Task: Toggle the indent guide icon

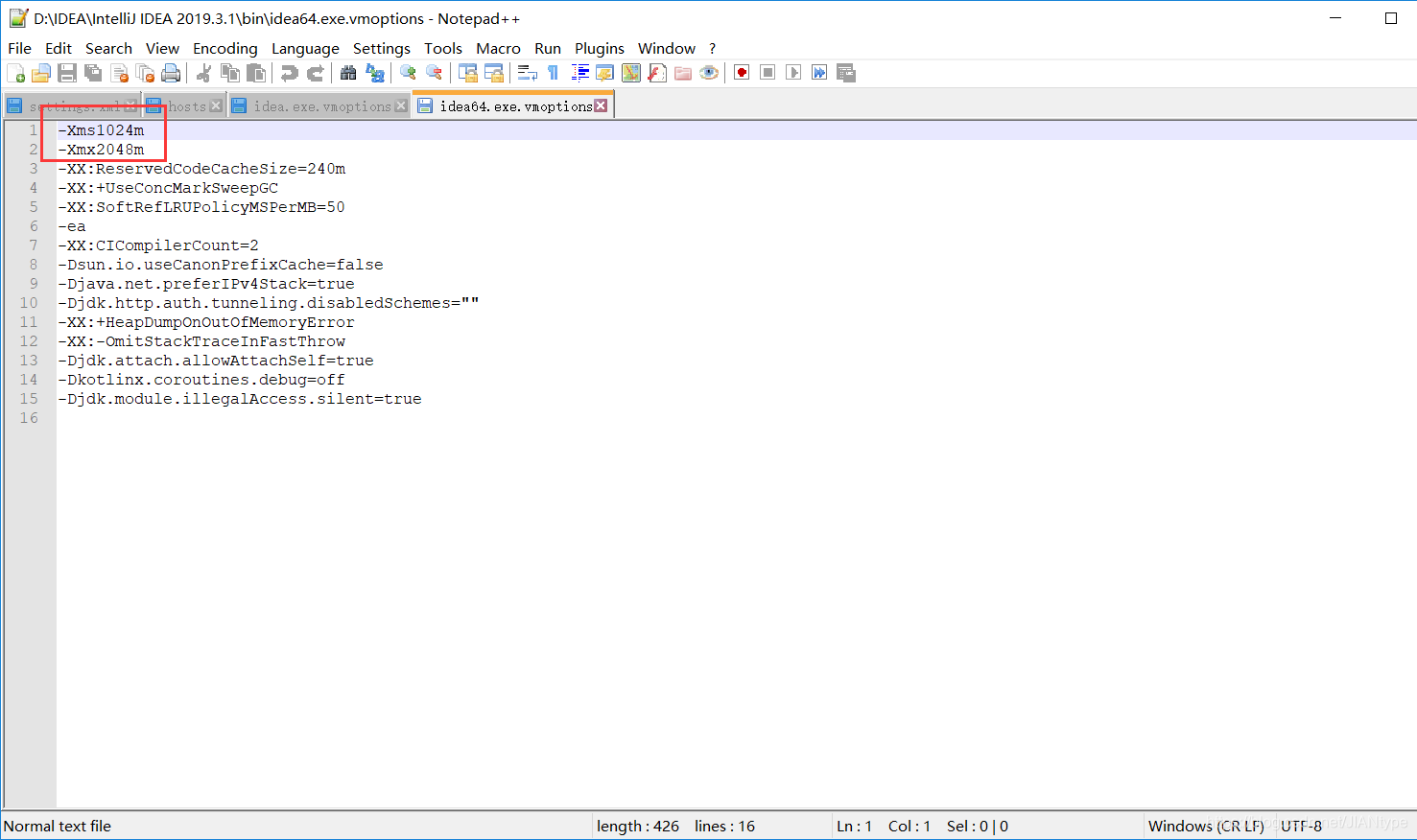Action: coord(579,73)
